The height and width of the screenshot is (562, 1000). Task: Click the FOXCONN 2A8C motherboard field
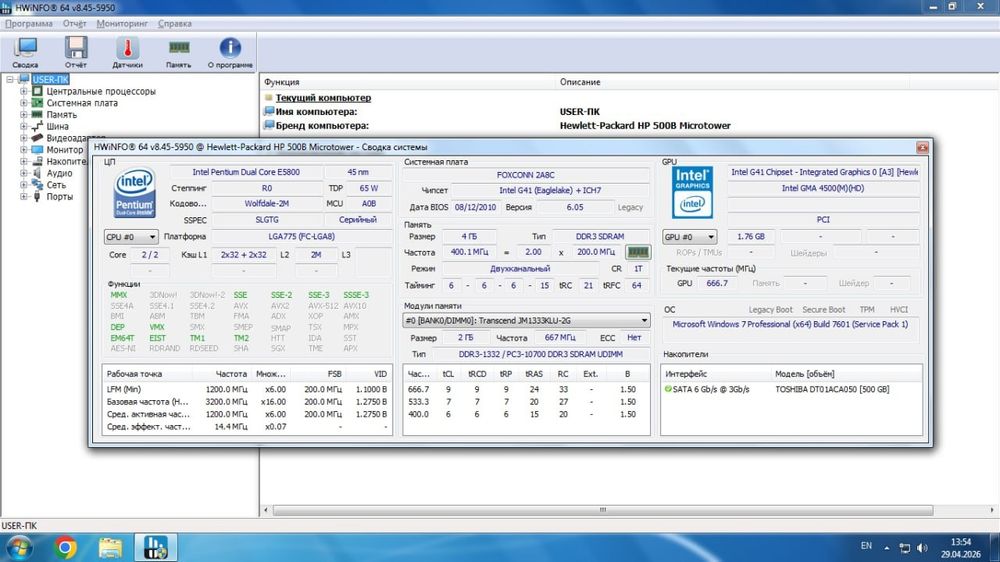click(526, 175)
